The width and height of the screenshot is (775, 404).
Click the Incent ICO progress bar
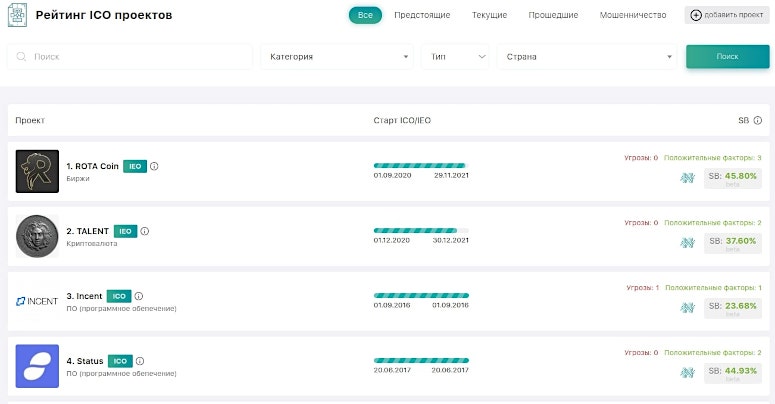pos(421,295)
